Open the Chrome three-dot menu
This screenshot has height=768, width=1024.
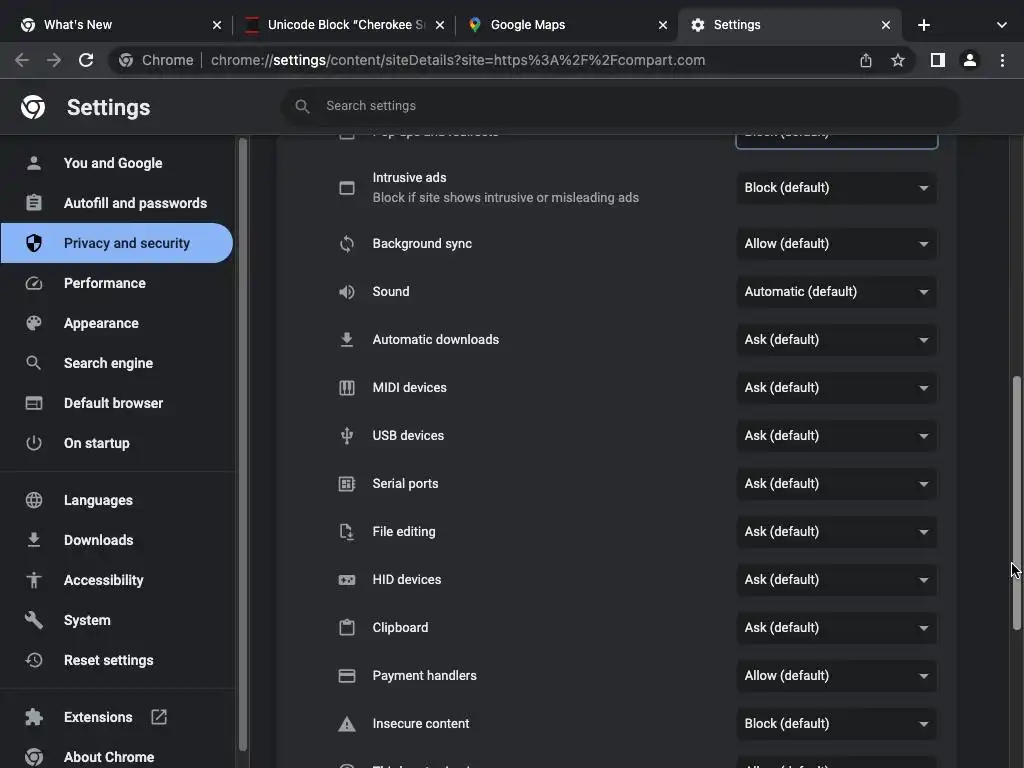tap(1002, 60)
